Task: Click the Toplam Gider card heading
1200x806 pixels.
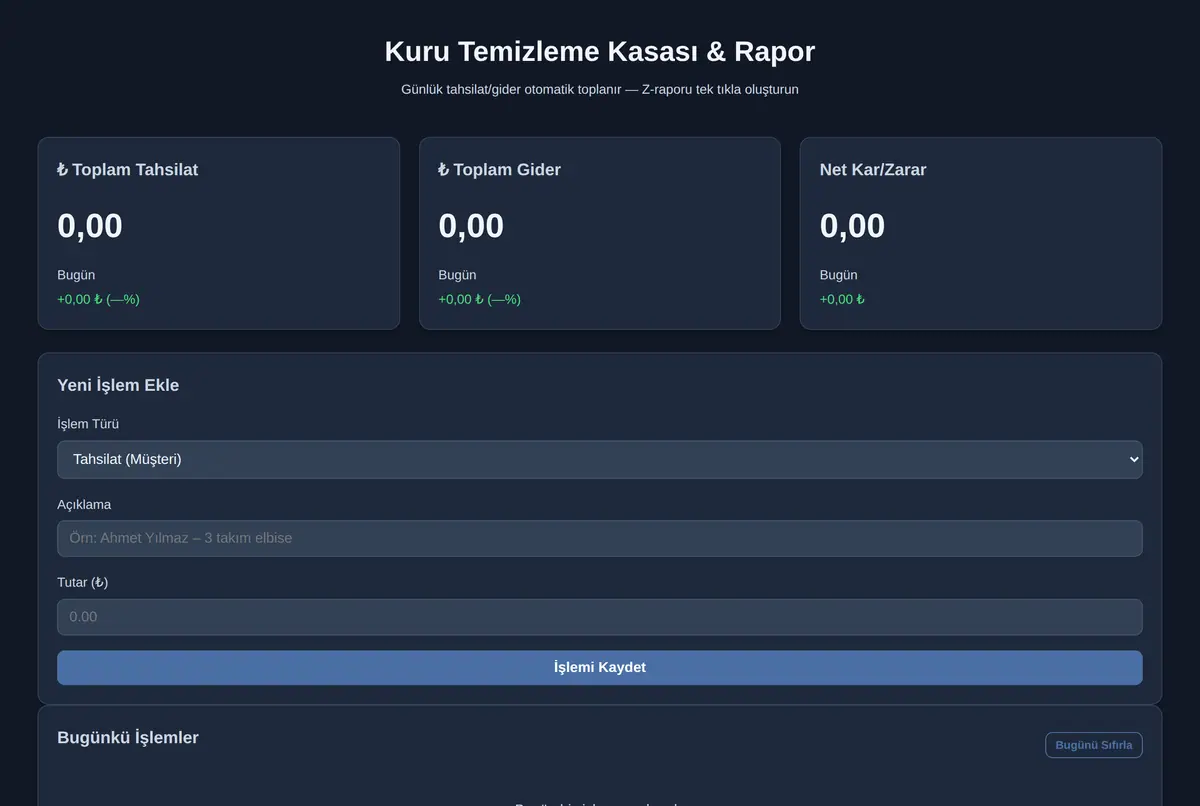Action: [x=499, y=170]
